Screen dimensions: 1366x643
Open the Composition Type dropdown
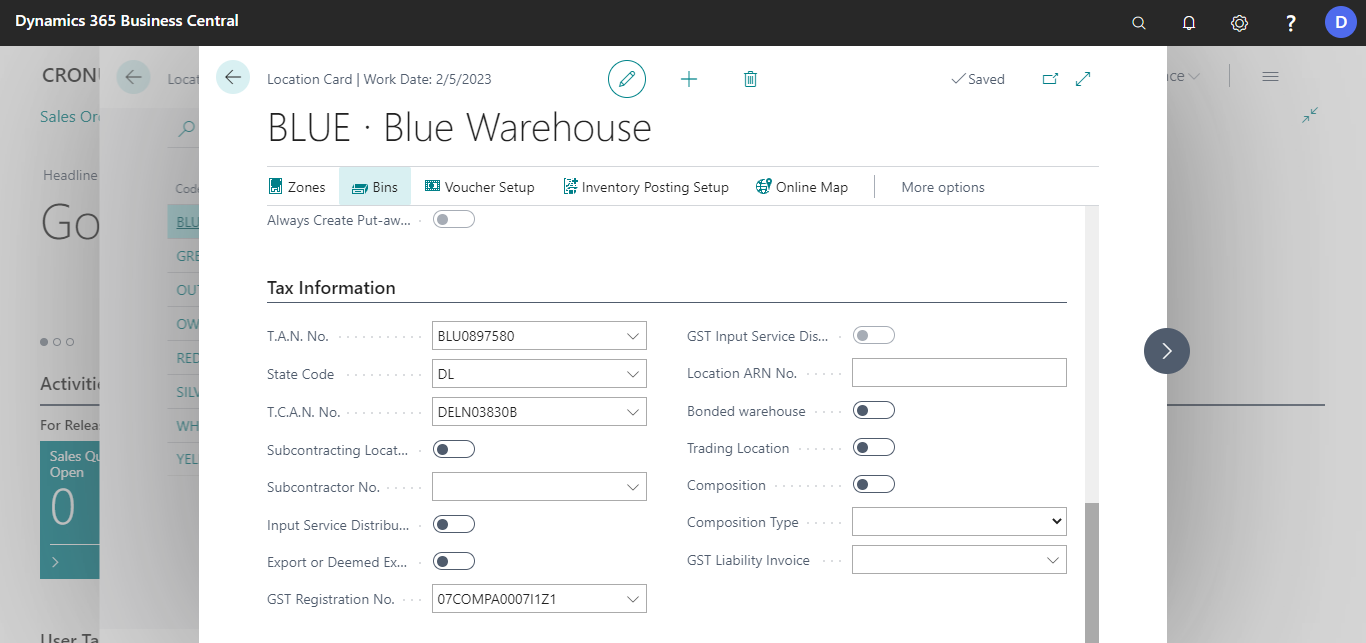tap(1055, 521)
